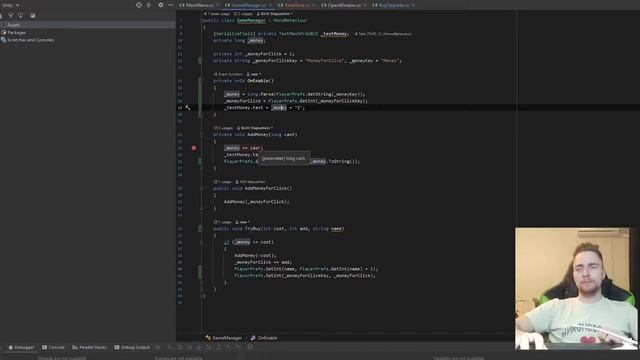Click the hammer quick-action icon in the gutter
The height and width of the screenshot is (360, 640).
[x=188, y=108]
